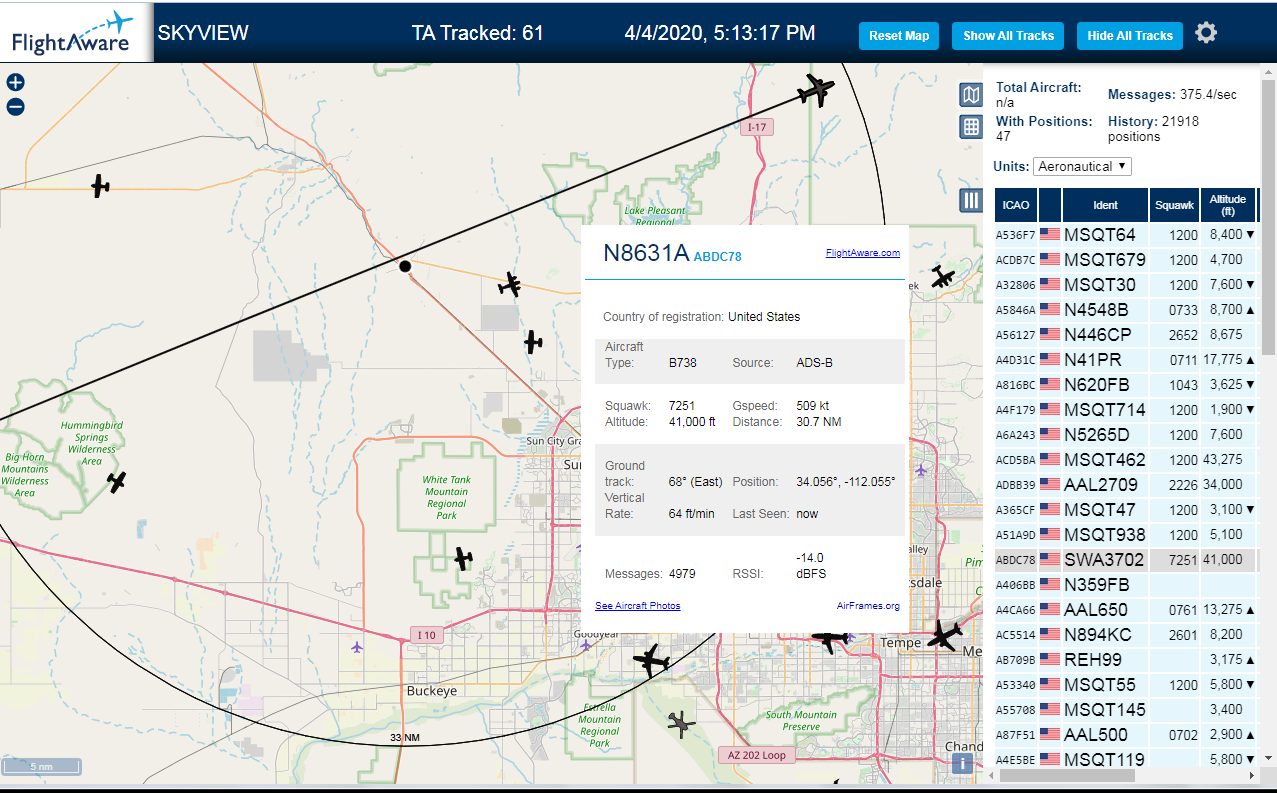Select the MSQT119 row
Viewport: 1277px width, 793px height.
click(1125, 759)
